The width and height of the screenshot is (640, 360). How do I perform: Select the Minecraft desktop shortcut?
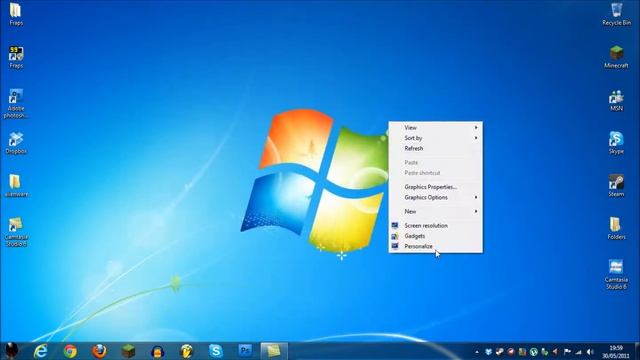[x=616, y=57]
